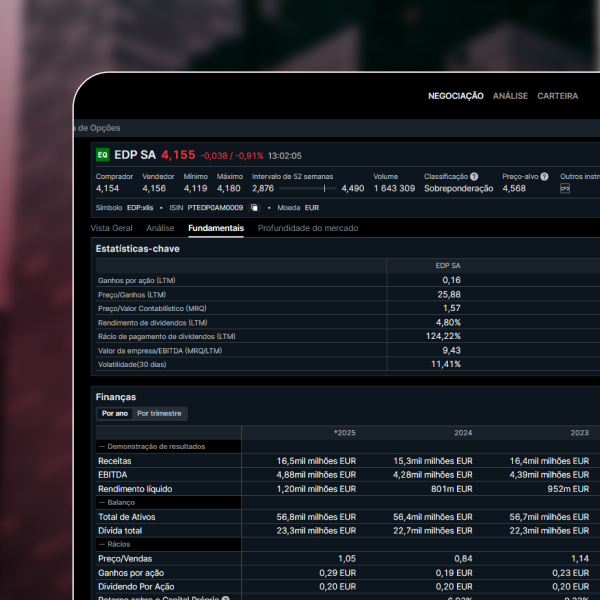Open help icon next to Preço-alvo

point(544,176)
